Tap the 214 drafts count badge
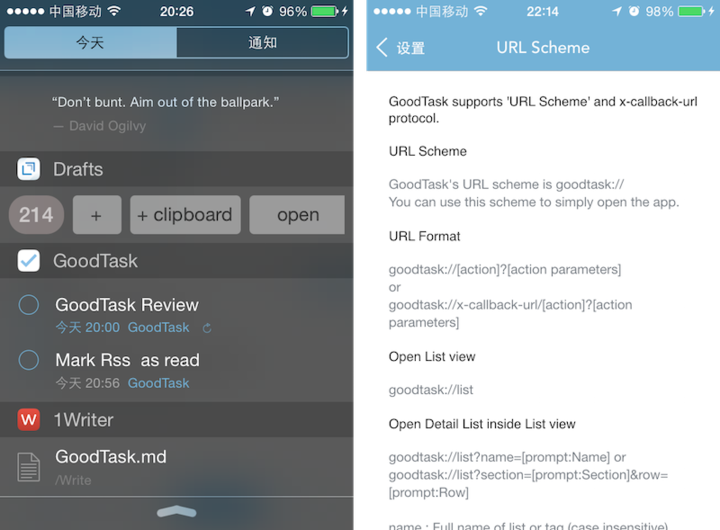This screenshot has width=720, height=530. (36, 214)
